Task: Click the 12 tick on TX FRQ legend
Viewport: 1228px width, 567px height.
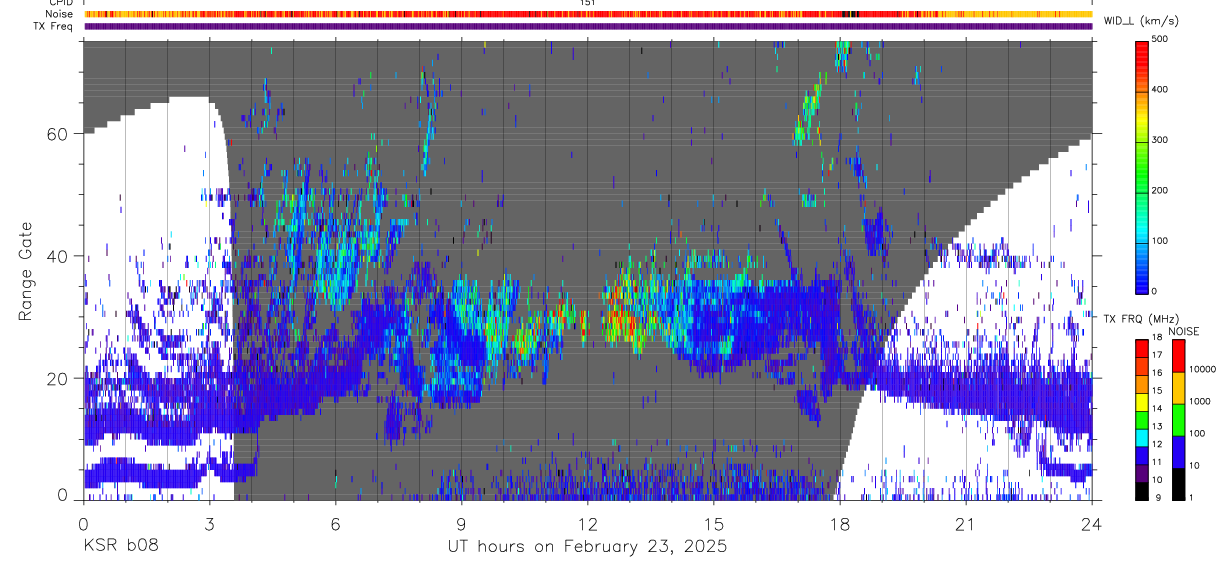Action: click(1158, 444)
